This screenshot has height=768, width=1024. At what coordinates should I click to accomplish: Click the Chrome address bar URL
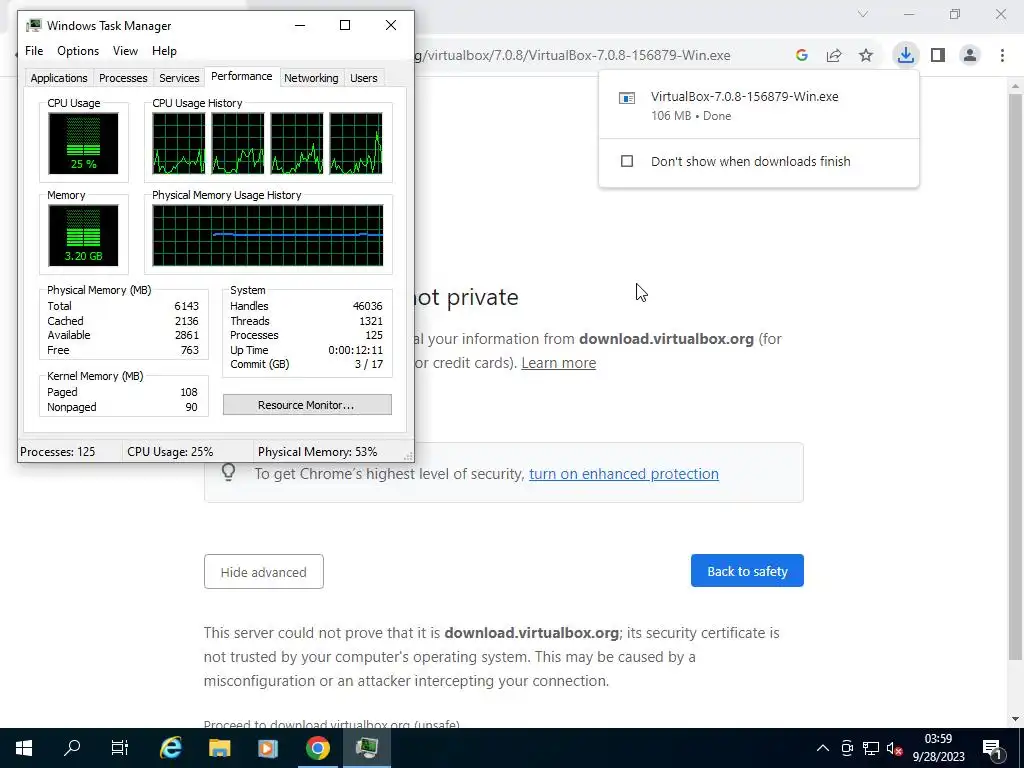pos(573,56)
